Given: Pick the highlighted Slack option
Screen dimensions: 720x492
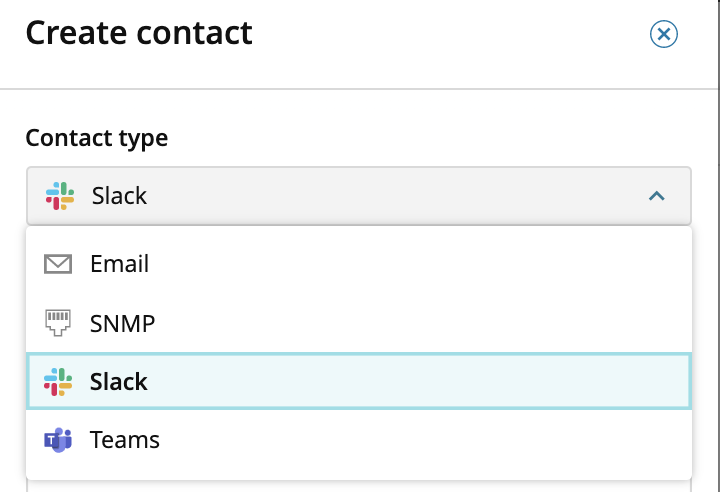Looking at the screenshot, I should coord(119,382).
